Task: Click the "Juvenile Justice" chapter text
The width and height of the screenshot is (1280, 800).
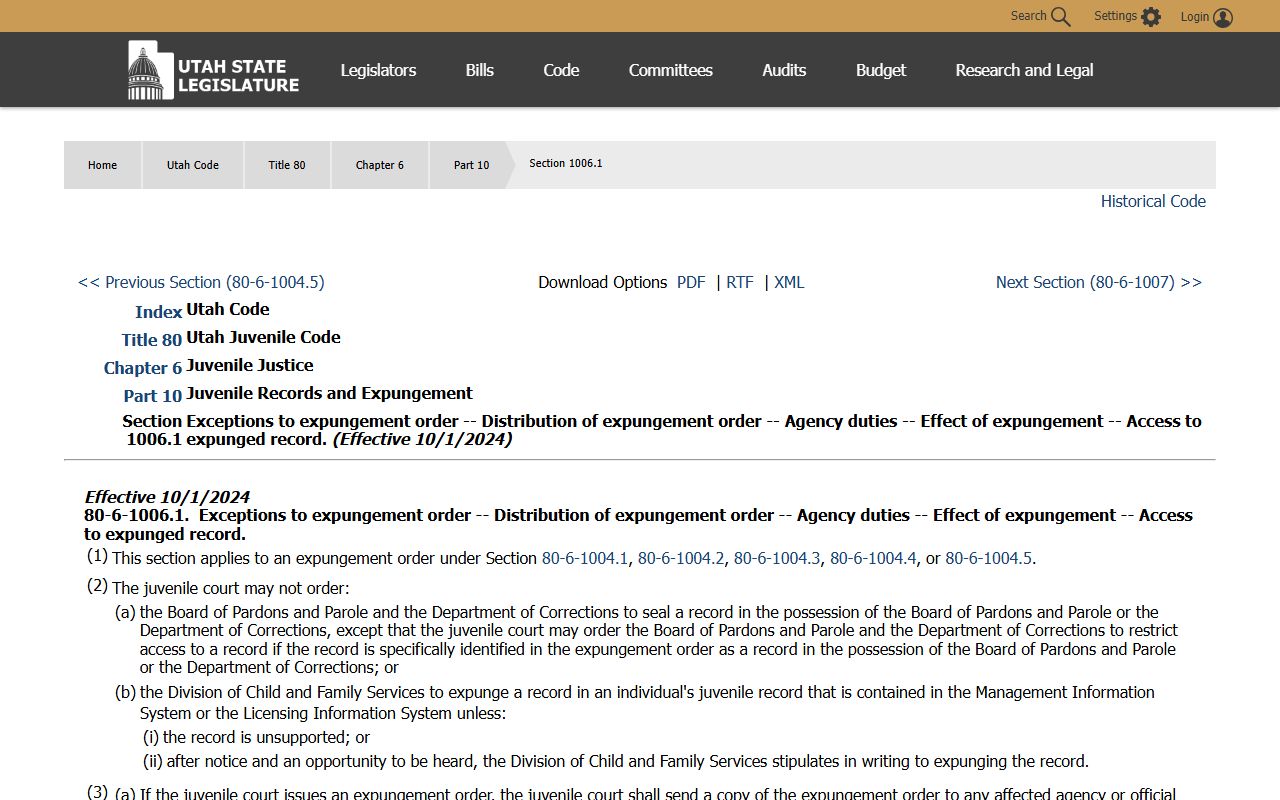Action: click(x=250, y=365)
